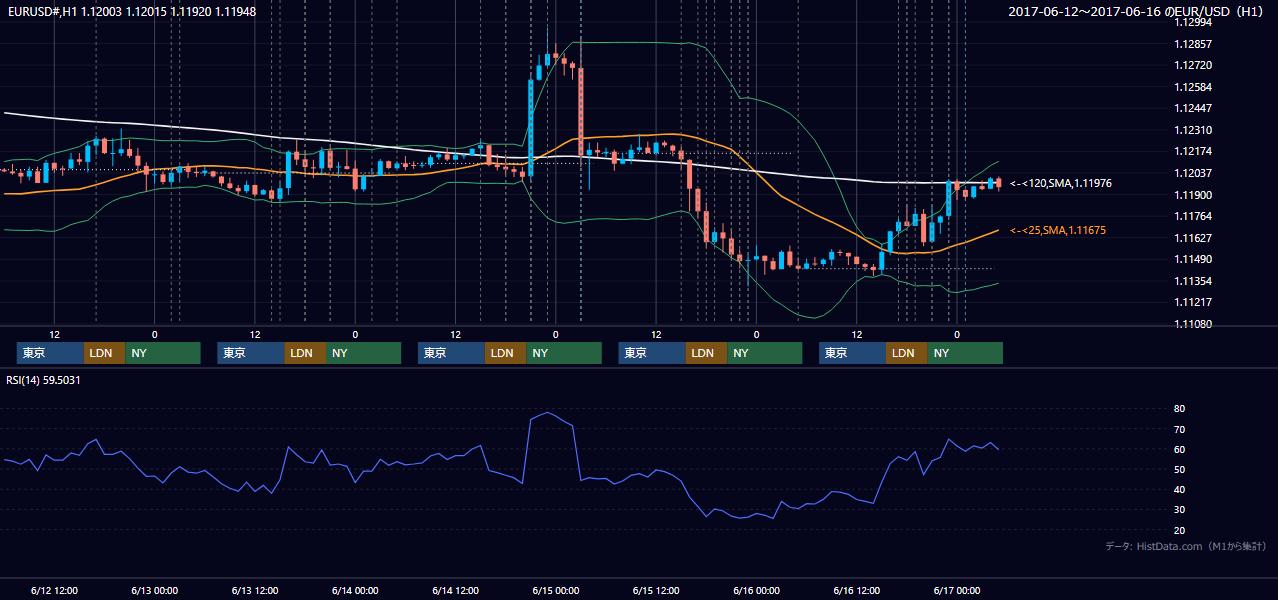
Task: Select the 25 SMA 1.11675 label
Action: coord(1059,230)
